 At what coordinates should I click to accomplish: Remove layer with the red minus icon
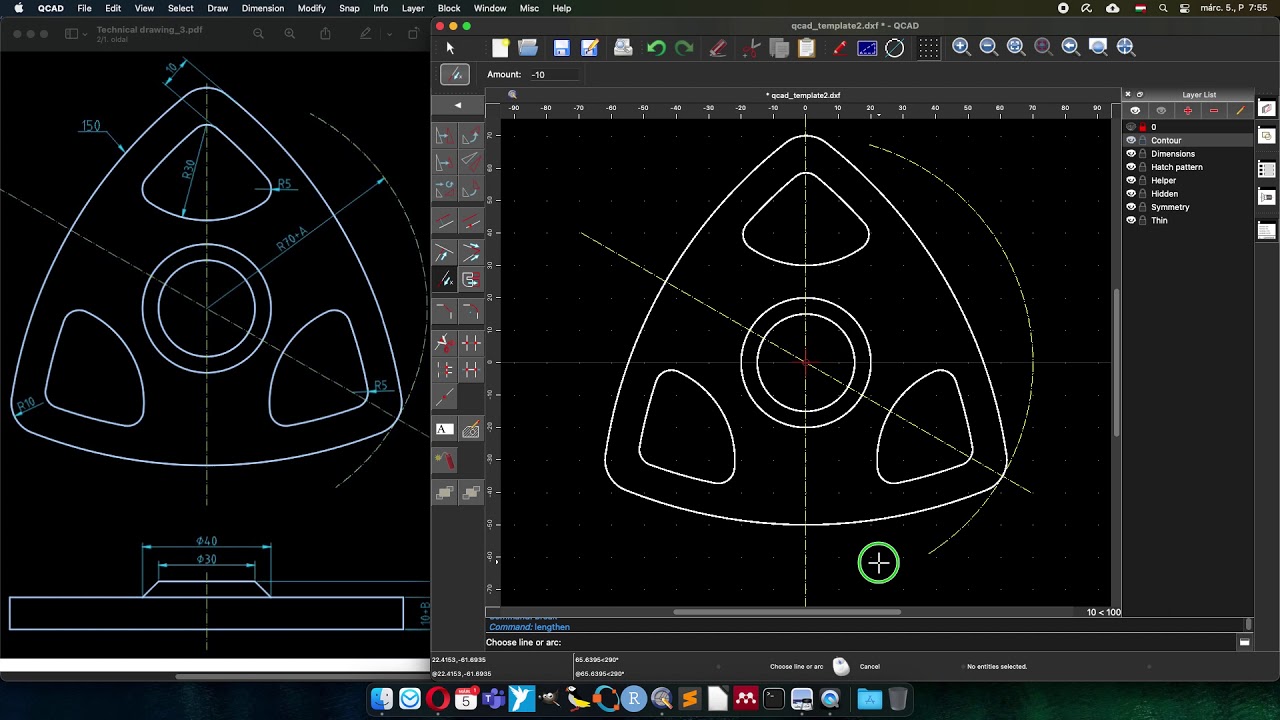click(1214, 110)
